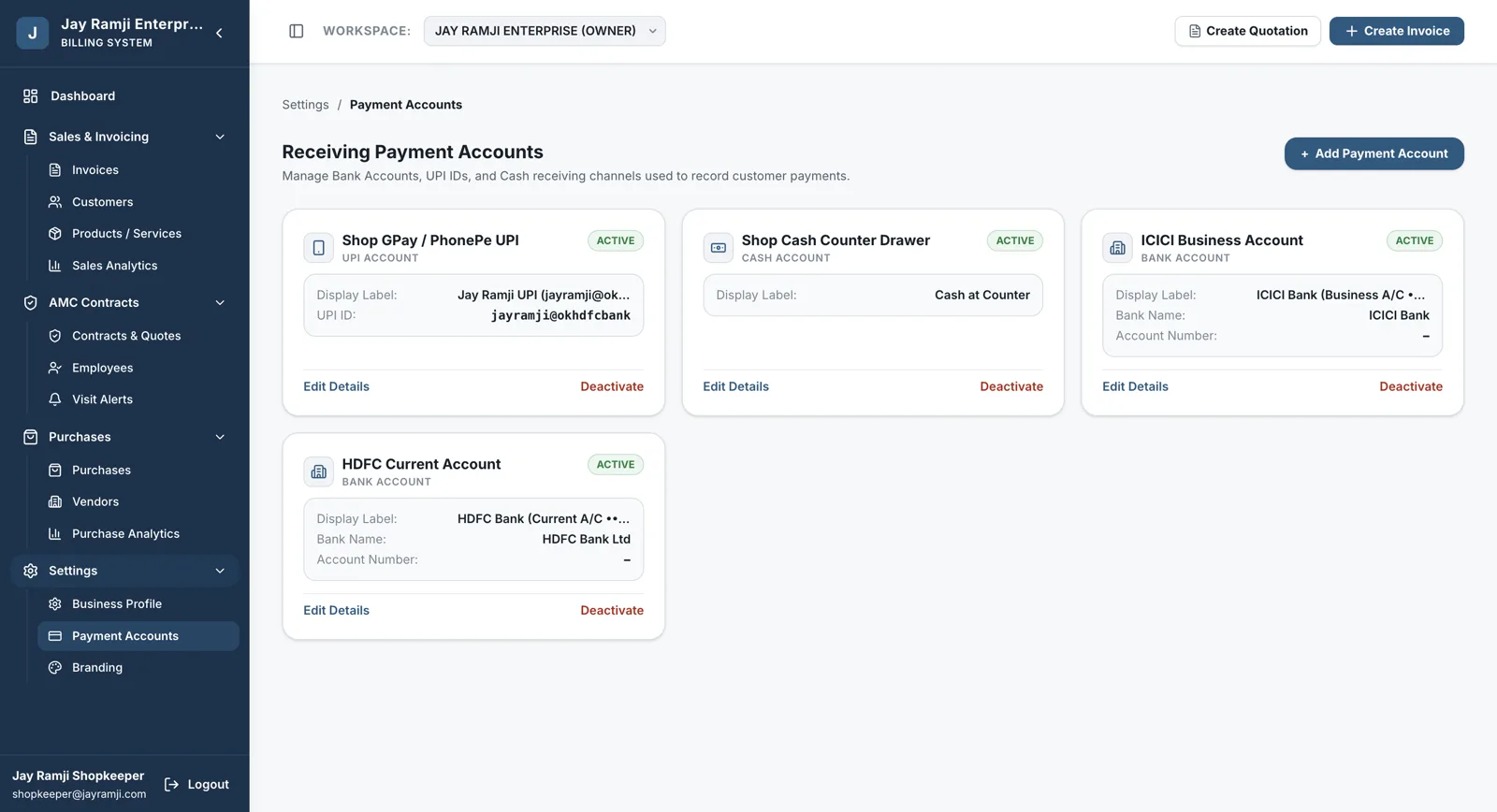Viewport: 1497px width, 812px height.
Task: Click Create Quotation button
Action: (x=1247, y=31)
